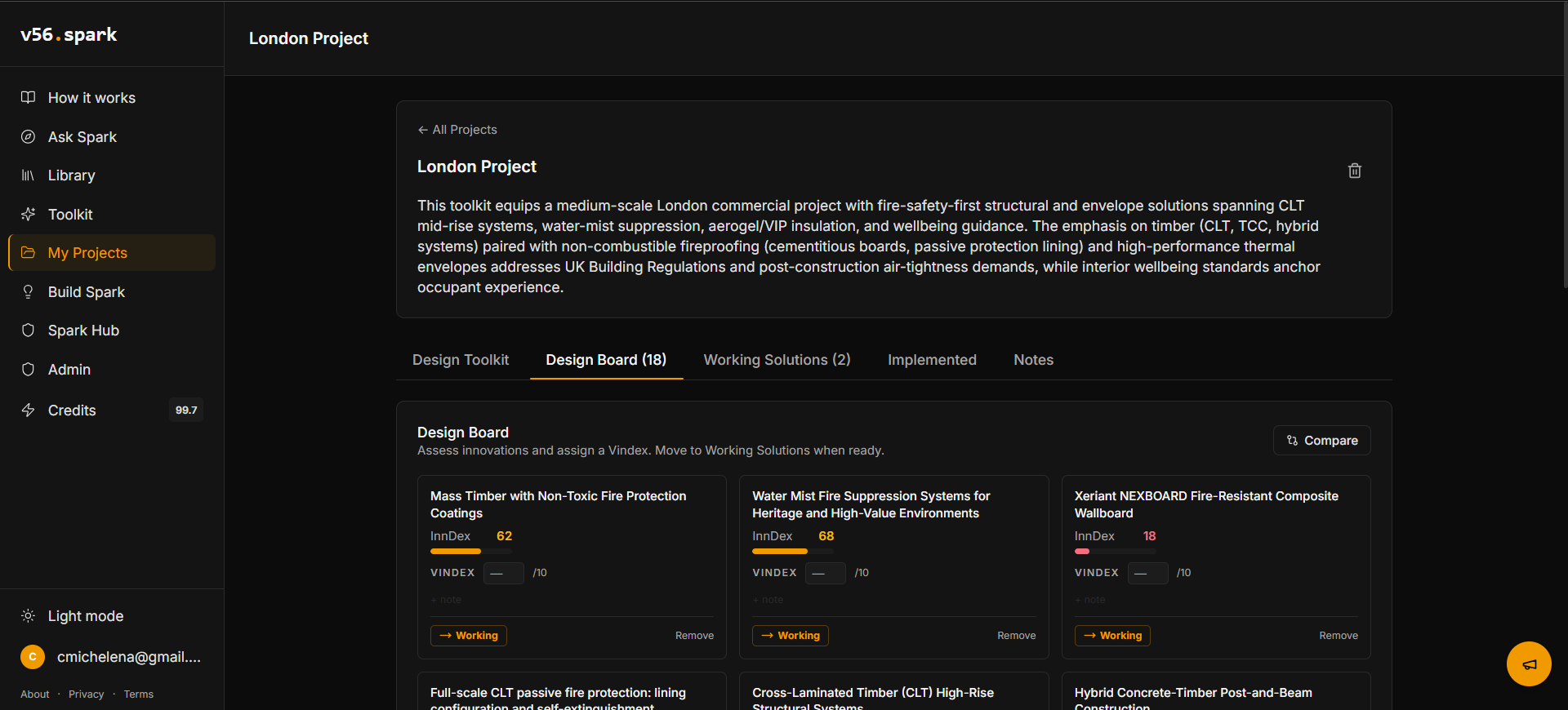Open the orange megaphone feedback button

[x=1529, y=663]
